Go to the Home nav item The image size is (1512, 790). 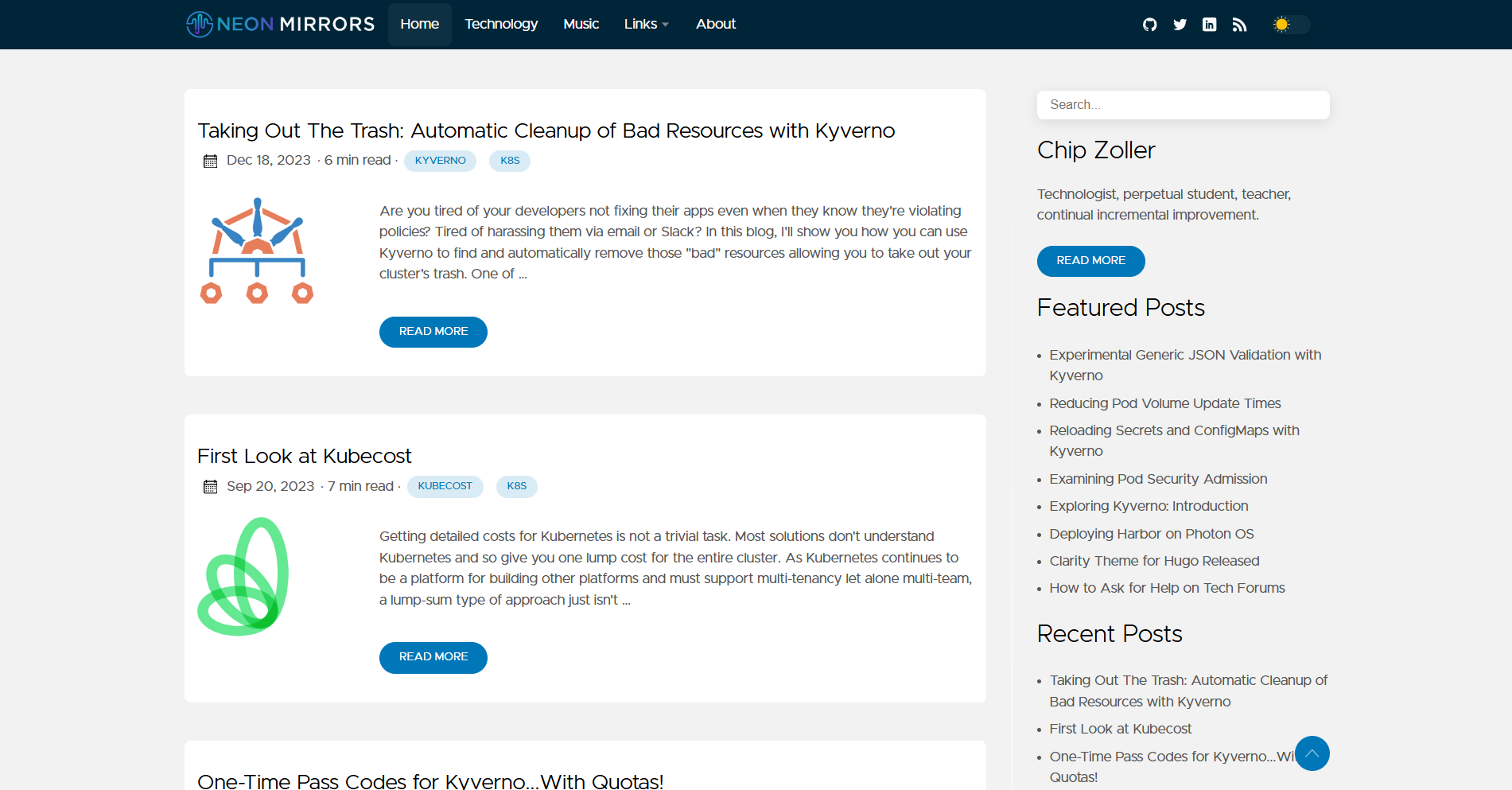(x=419, y=24)
